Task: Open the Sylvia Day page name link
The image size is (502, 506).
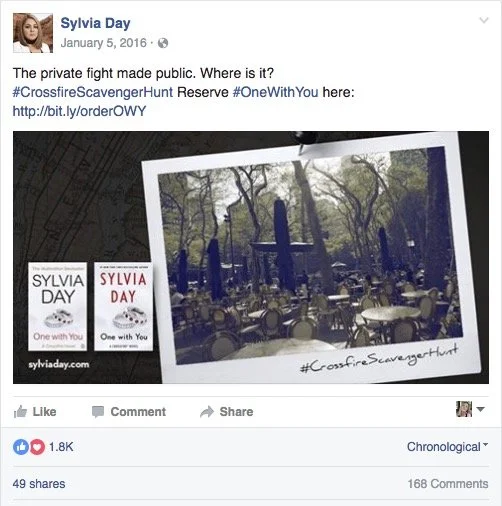Action: click(95, 23)
